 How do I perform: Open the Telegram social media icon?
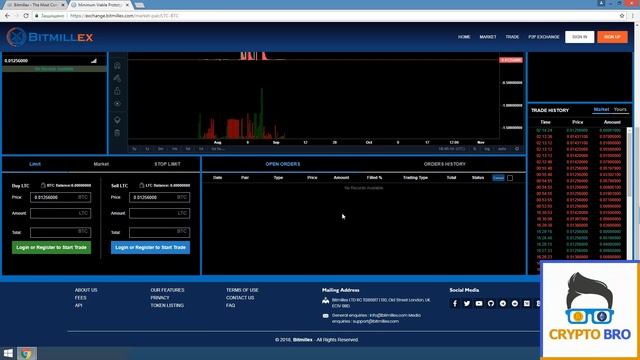click(x=503, y=304)
